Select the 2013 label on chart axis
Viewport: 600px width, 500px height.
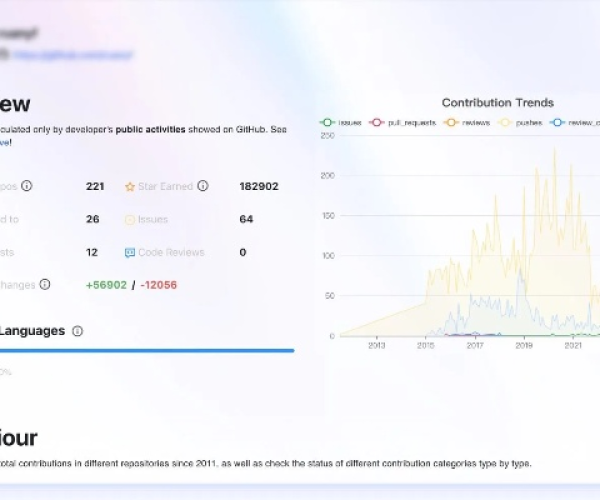tap(377, 345)
